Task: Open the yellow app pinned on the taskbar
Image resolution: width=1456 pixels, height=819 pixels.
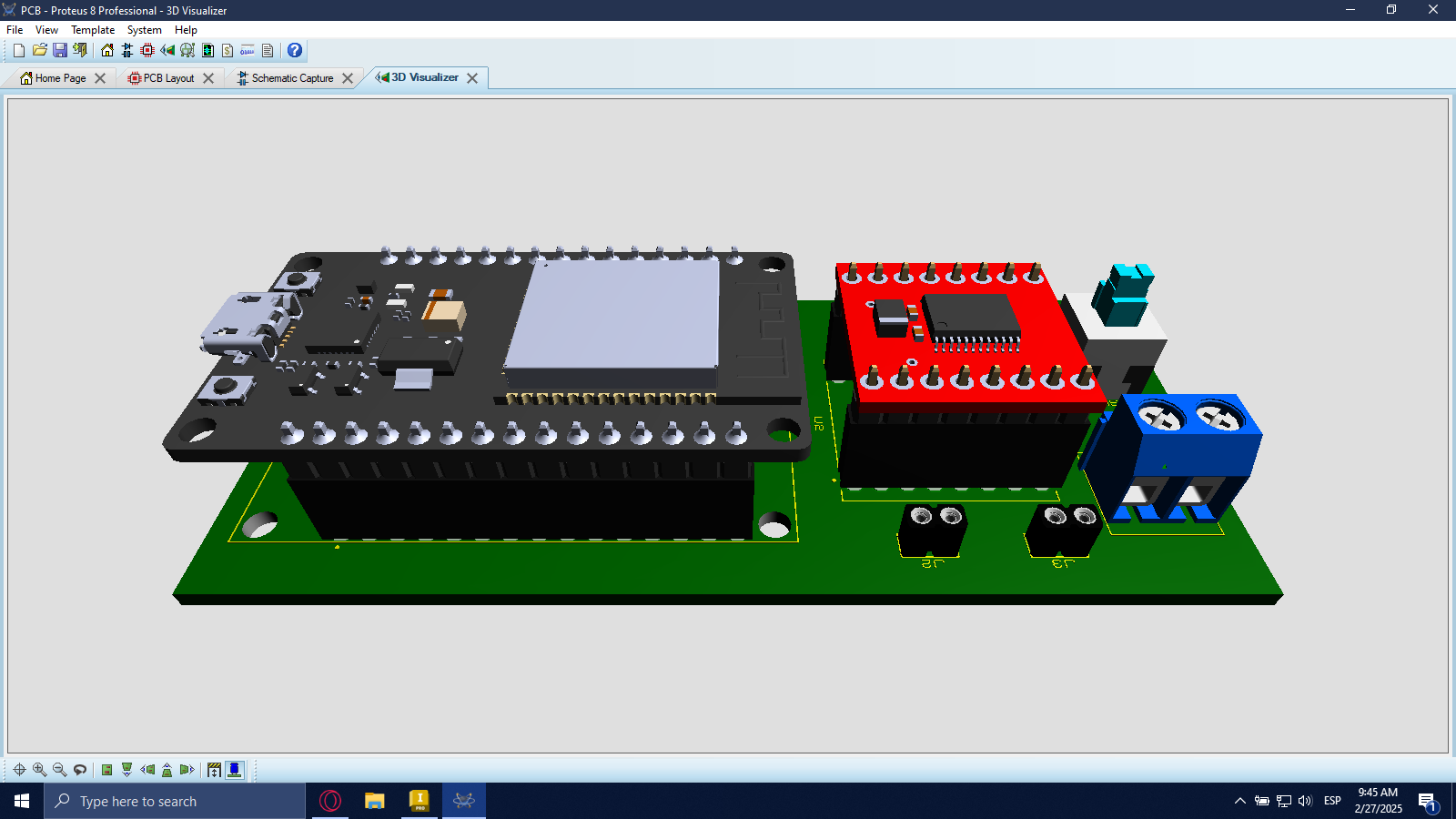Action: coord(419,801)
